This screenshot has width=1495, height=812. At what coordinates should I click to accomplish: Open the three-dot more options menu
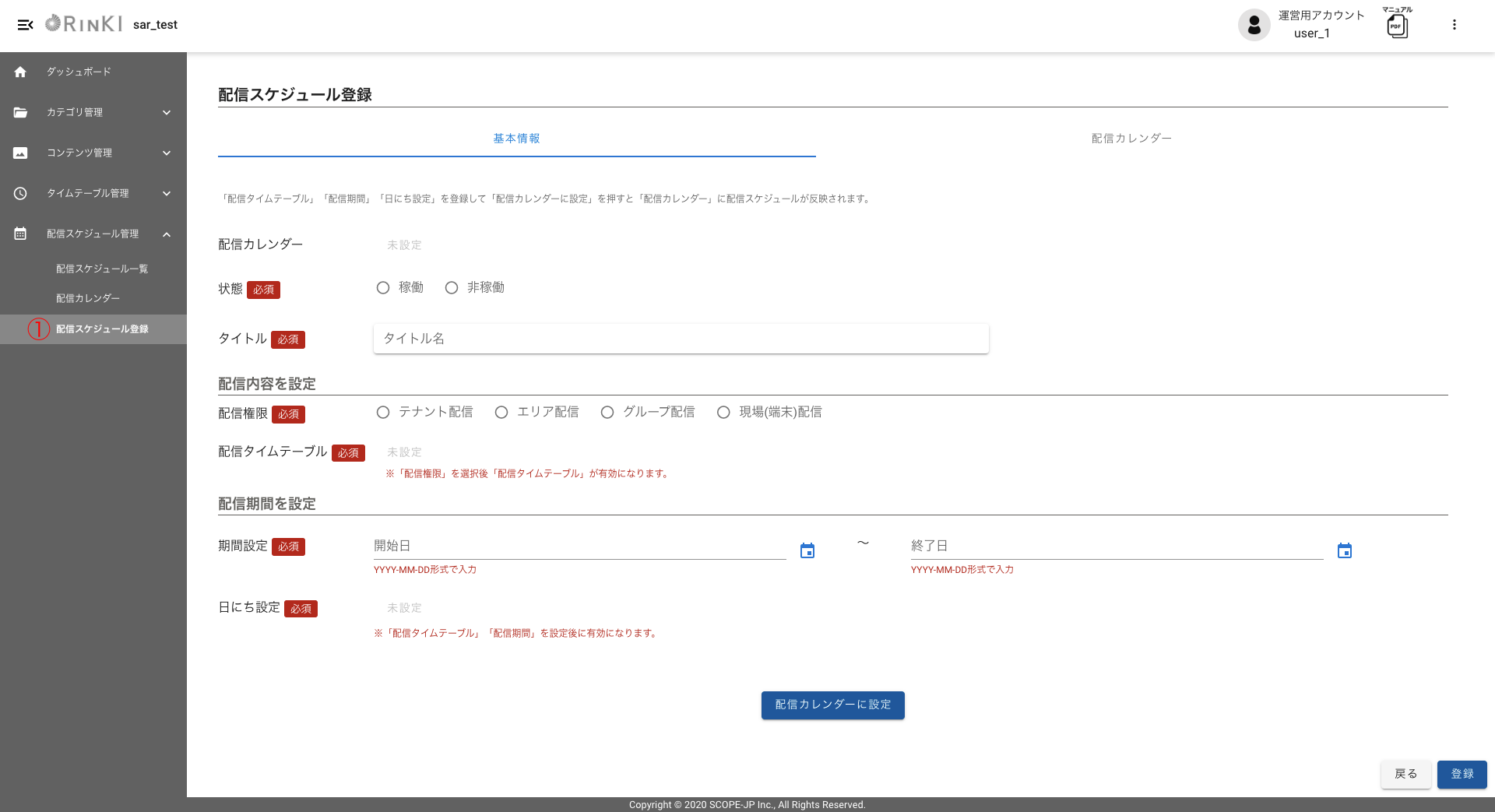click(1454, 25)
